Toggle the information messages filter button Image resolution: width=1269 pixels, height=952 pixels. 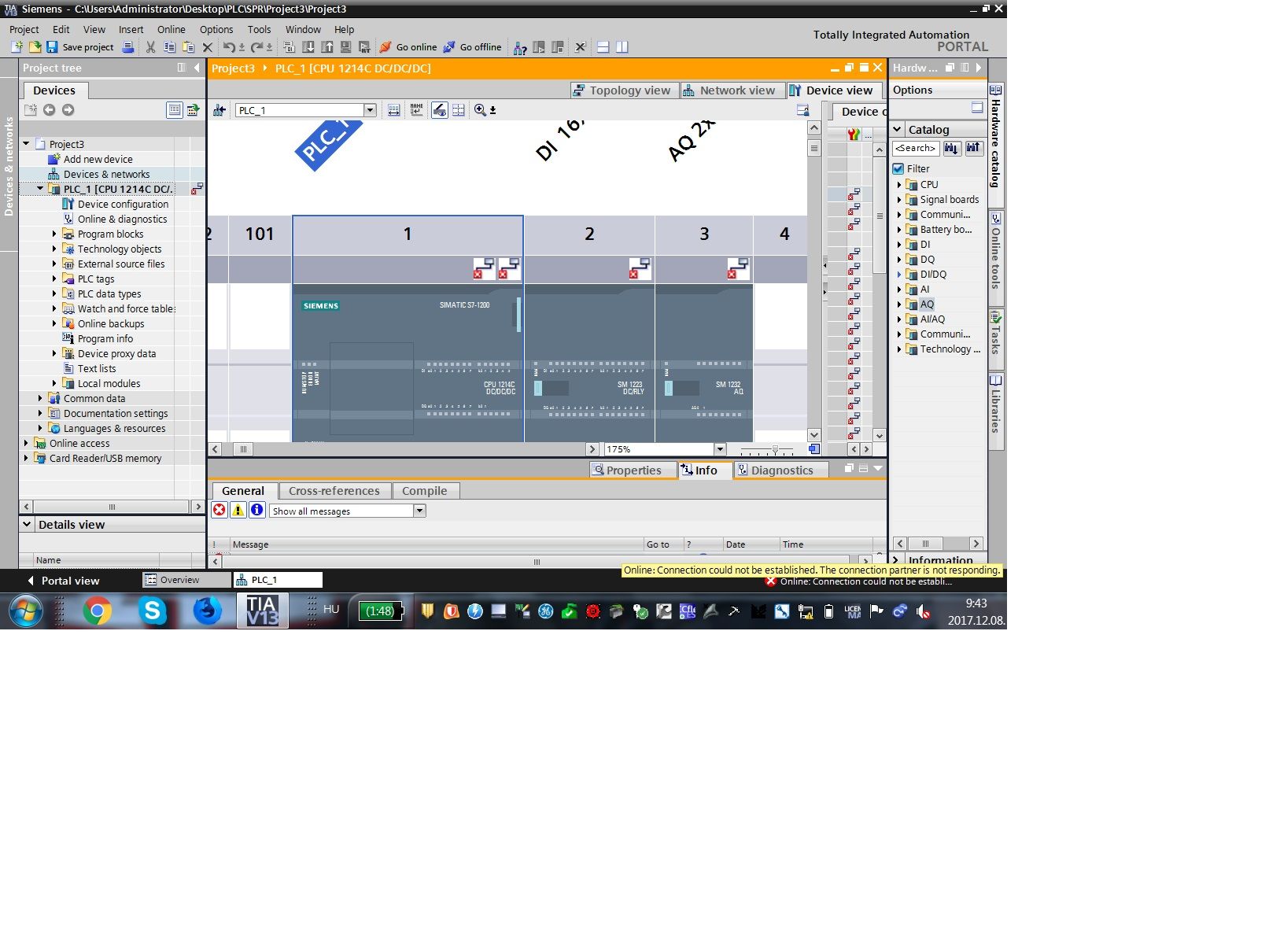tap(257, 510)
